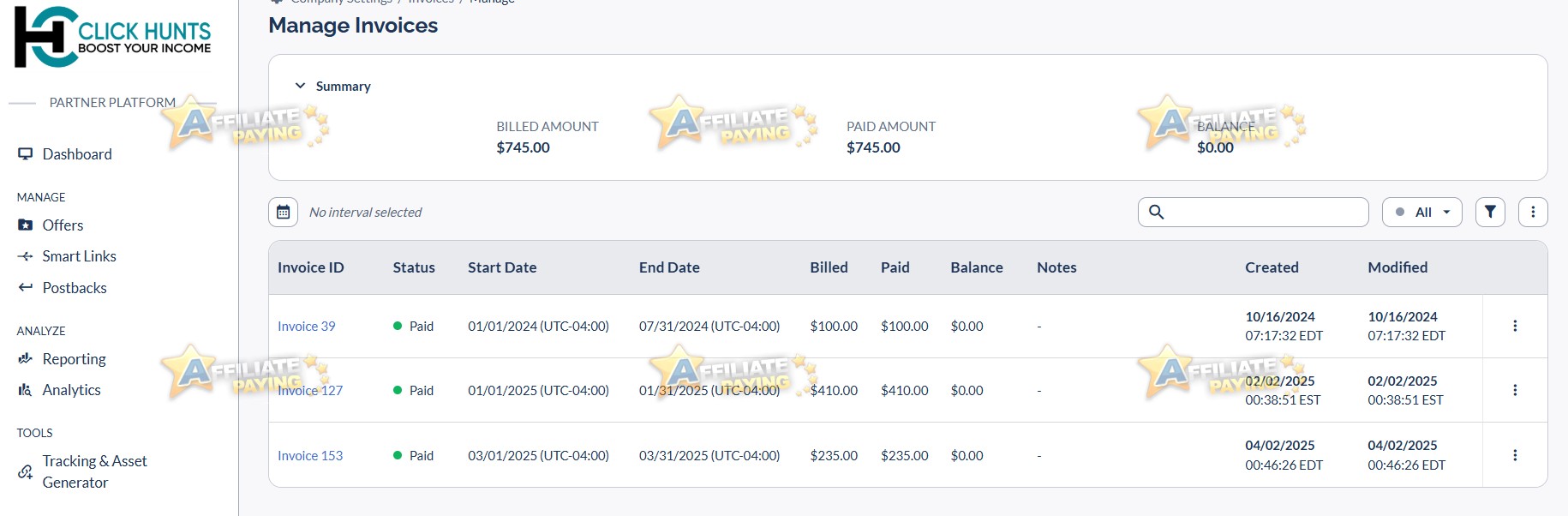
Task: Open row actions for Invoice 127
Action: [x=1515, y=390]
